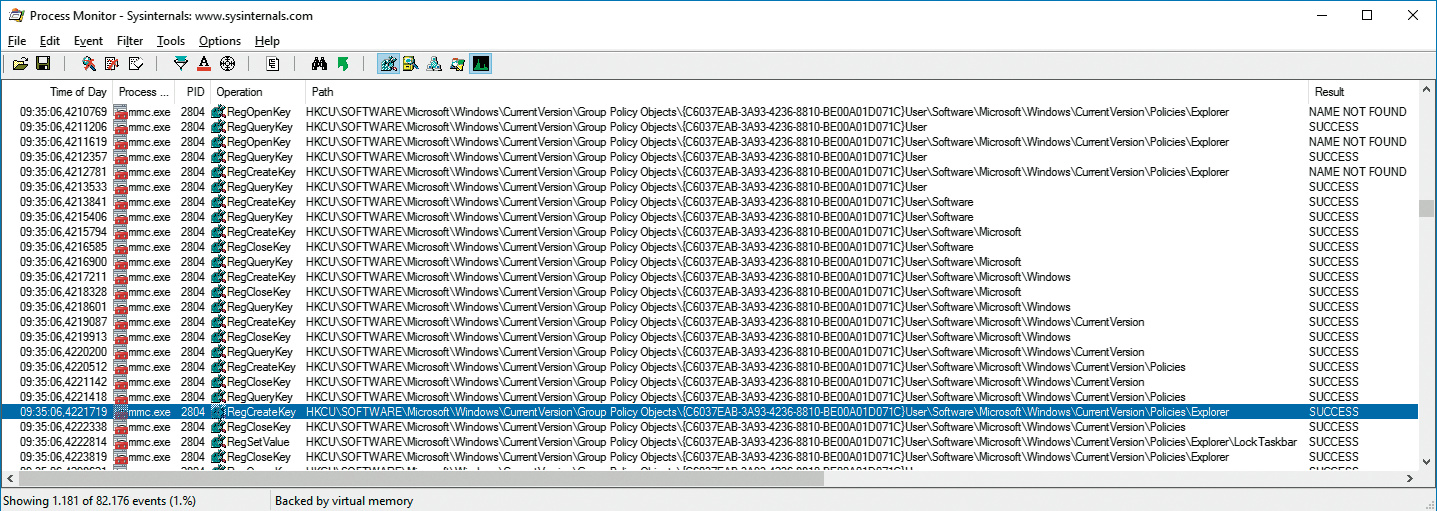Toggle Show File System Activity button
Image resolution: width=1437 pixels, height=511 pixels.
coord(410,64)
